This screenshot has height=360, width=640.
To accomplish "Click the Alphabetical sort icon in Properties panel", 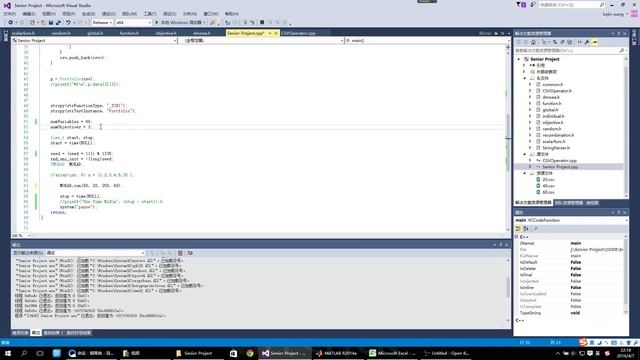I will pyautogui.click(x=526, y=229).
